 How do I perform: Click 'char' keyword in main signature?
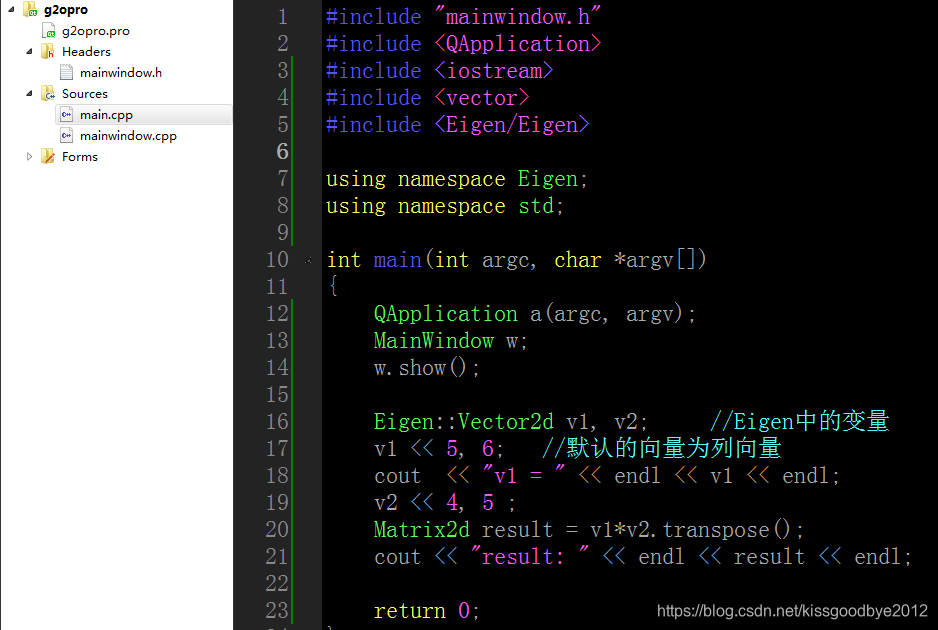(x=577, y=260)
